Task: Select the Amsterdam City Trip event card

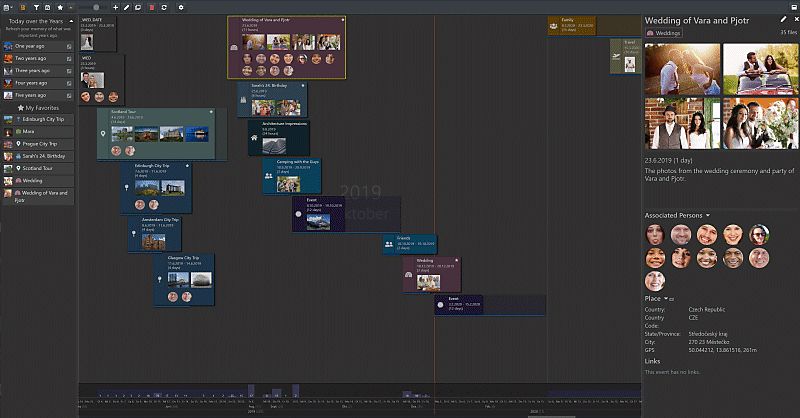Action: [x=155, y=234]
